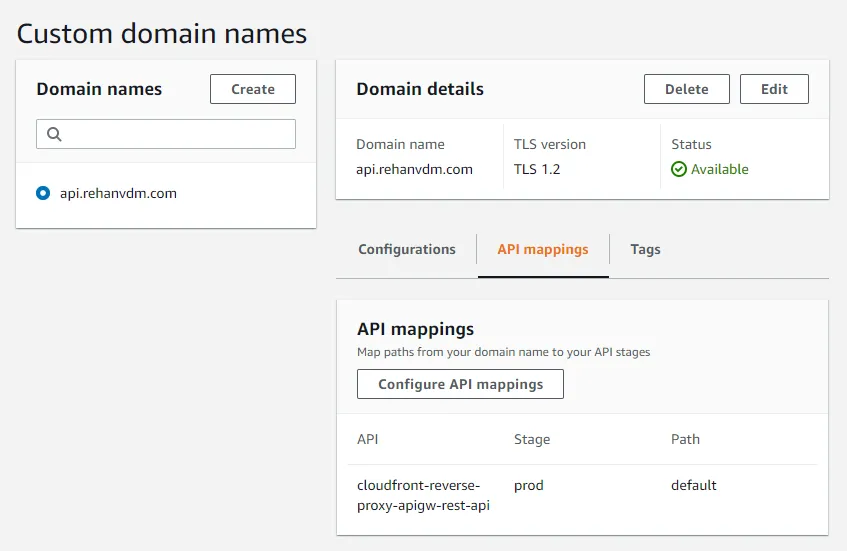Click the API column header
Screen dimensions: 847x551
[368, 439]
